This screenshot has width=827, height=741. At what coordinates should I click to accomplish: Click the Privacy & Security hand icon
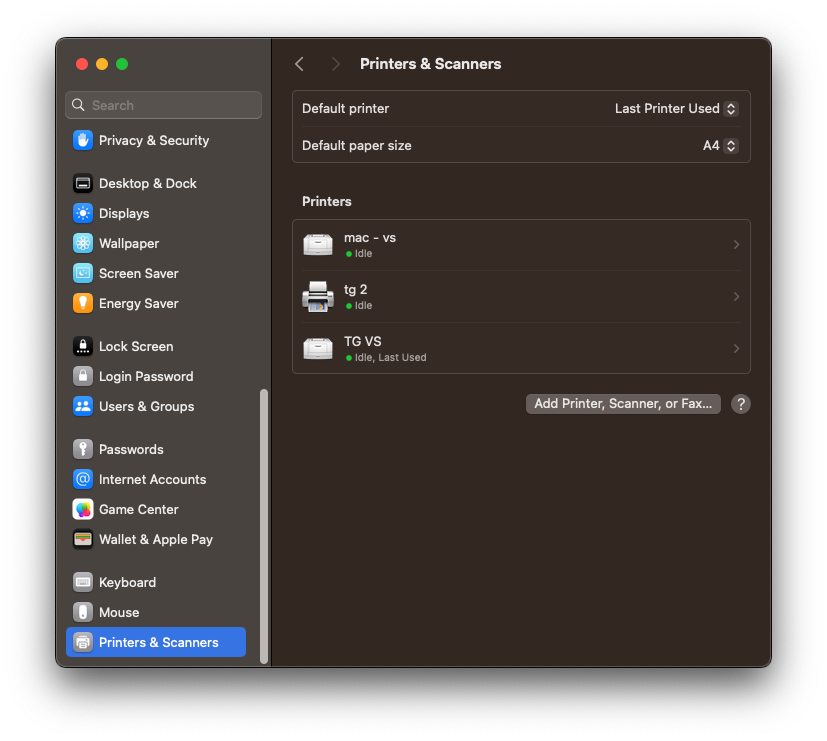[83, 140]
